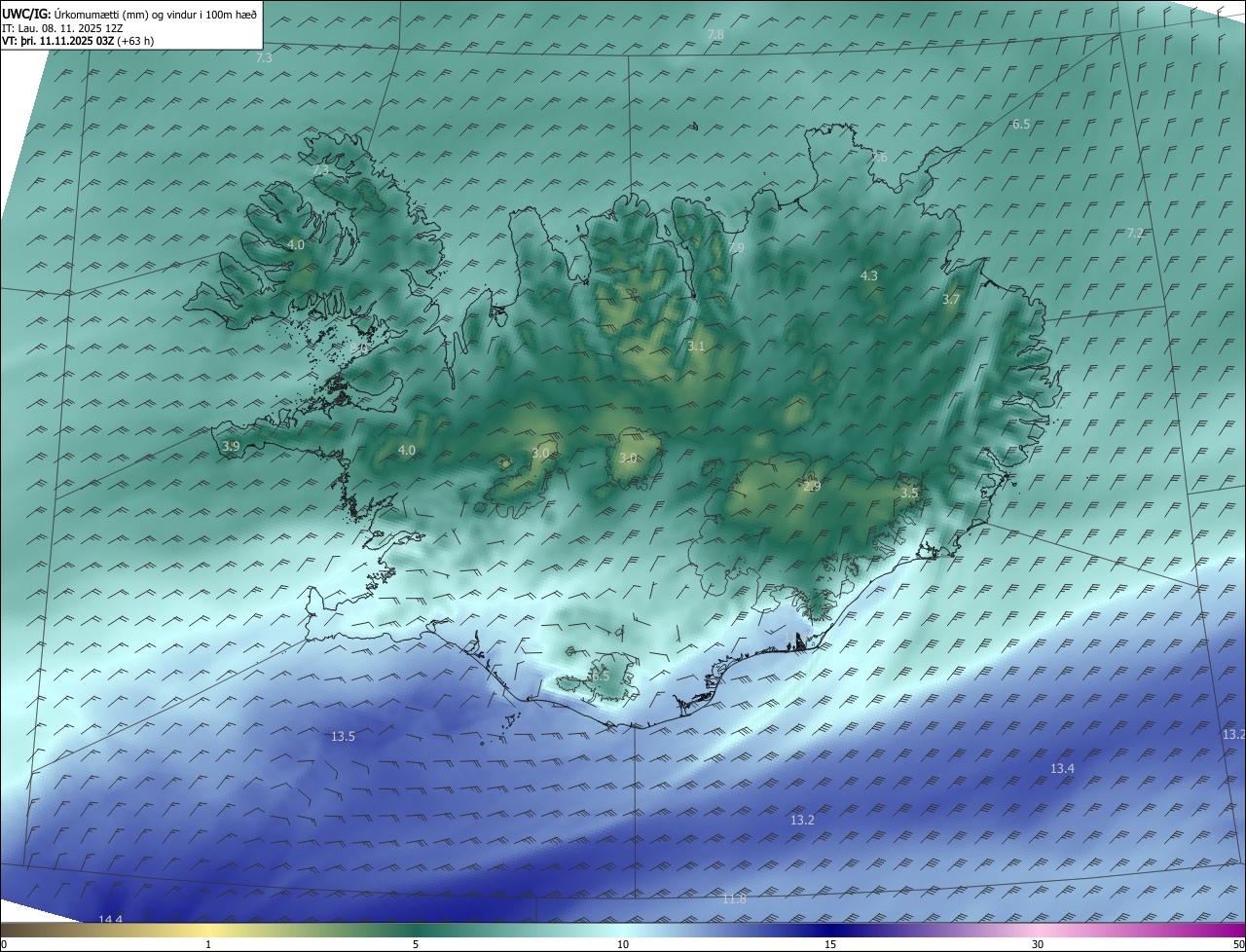This screenshot has width=1246, height=952.
Task: Click the 3.5 value label
Action: pos(909,494)
